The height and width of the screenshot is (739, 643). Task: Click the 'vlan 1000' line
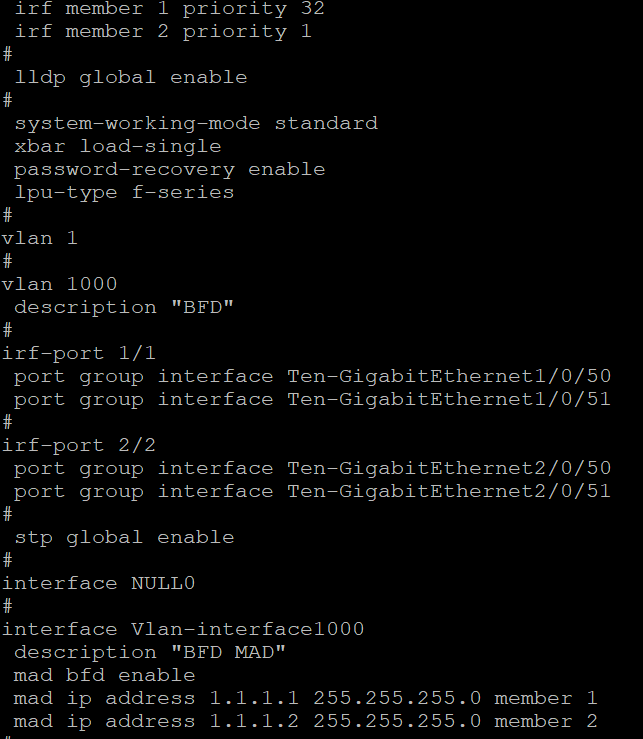pyautogui.click(x=59, y=284)
